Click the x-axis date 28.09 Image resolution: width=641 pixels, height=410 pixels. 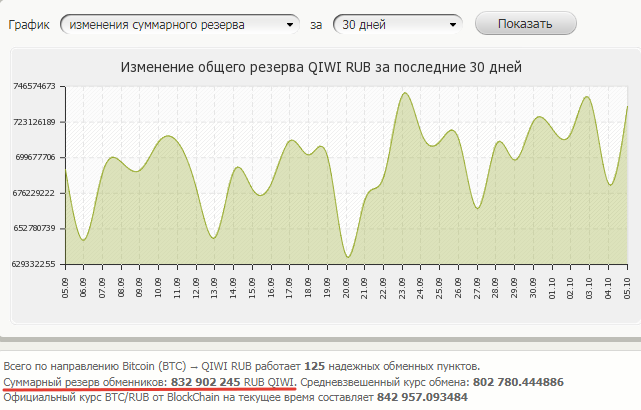pyautogui.click(x=495, y=288)
